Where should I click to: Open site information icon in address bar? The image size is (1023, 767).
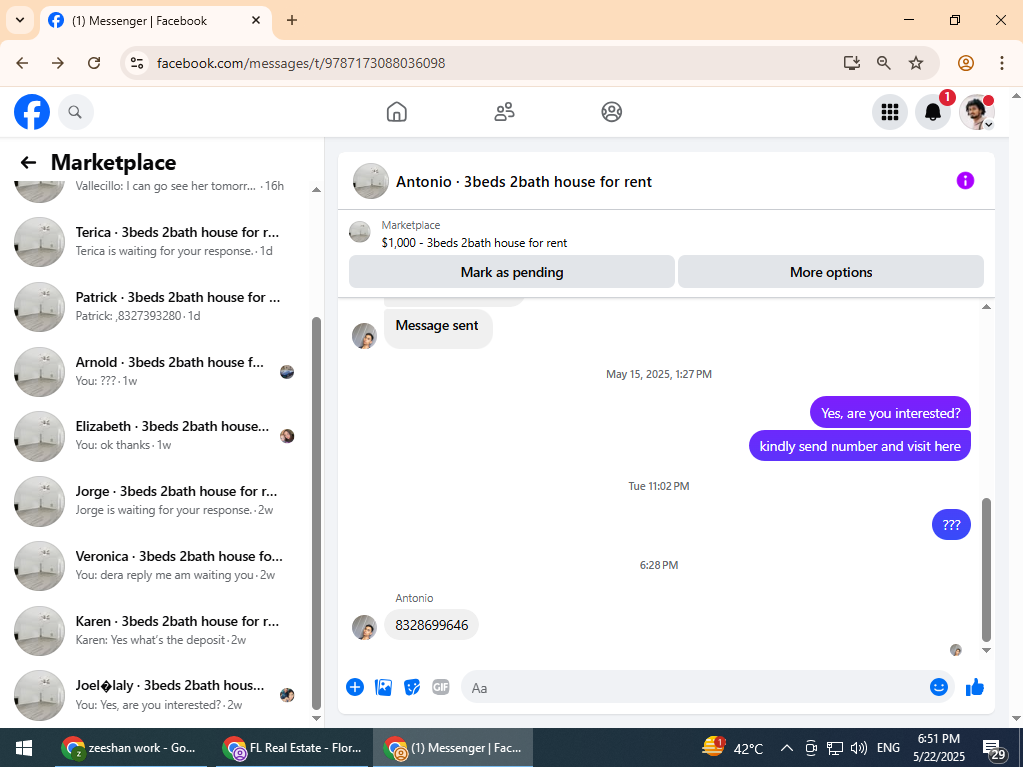click(137, 63)
